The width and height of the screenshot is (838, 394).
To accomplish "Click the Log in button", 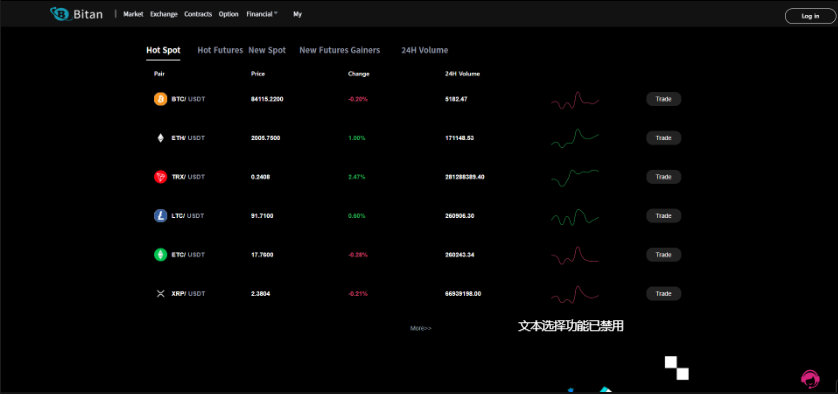I will (810, 16).
